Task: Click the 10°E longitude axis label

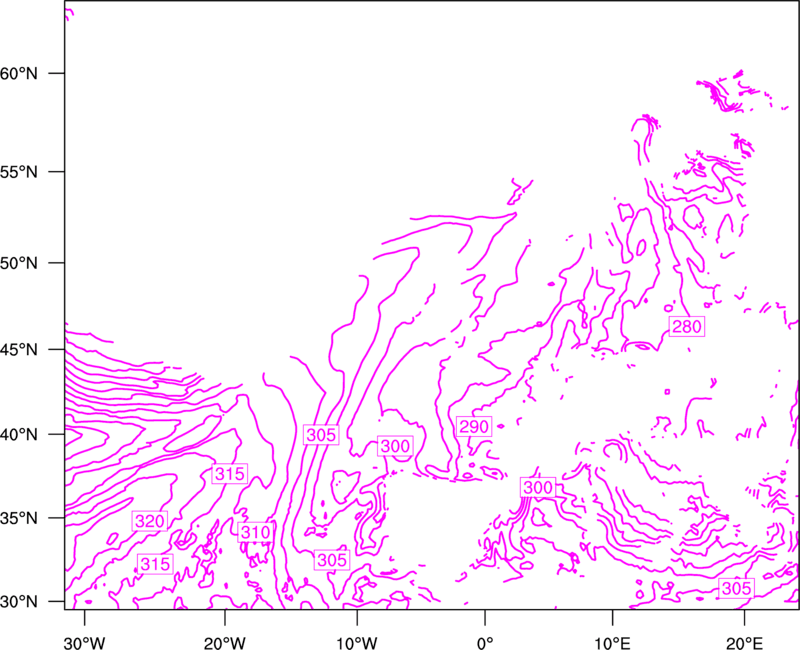Action: click(x=612, y=642)
